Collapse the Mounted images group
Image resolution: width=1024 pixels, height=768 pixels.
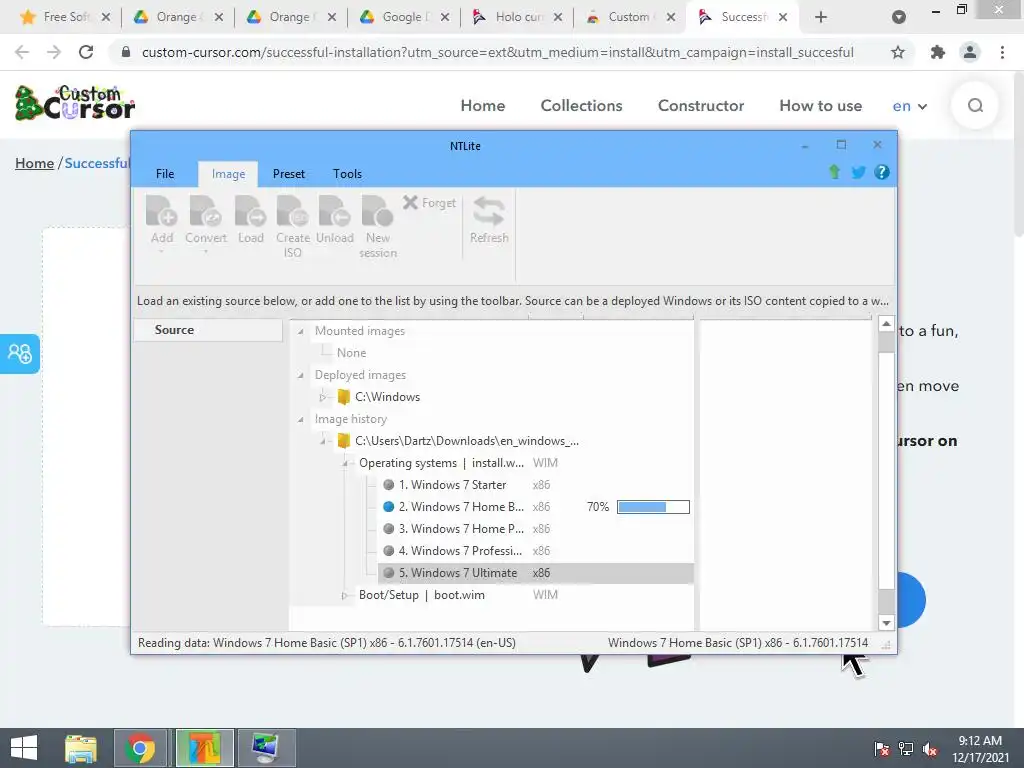coord(300,331)
